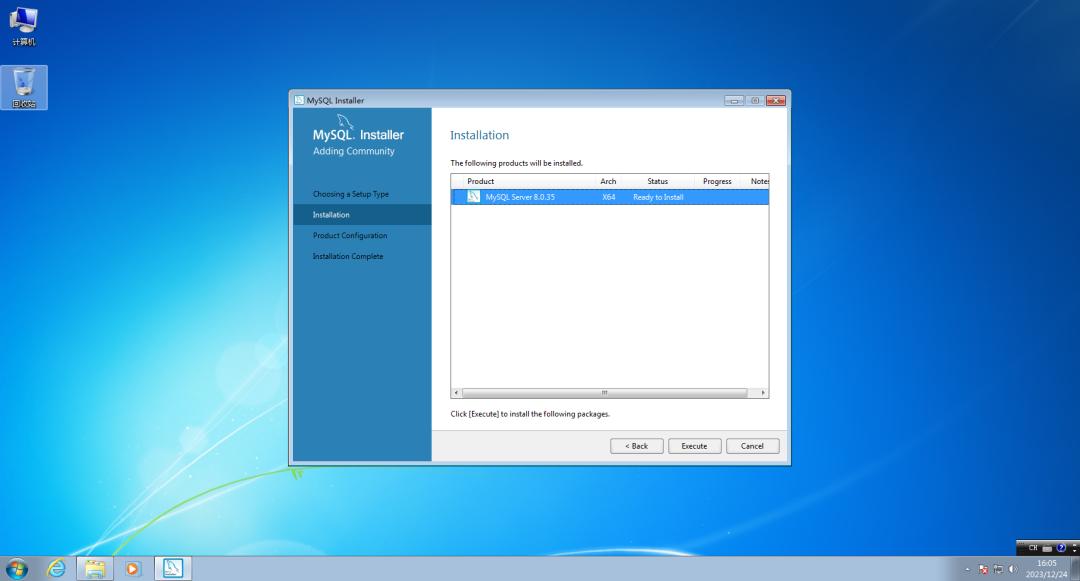Open Windows Explorer from the taskbar

pyautogui.click(x=94, y=569)
